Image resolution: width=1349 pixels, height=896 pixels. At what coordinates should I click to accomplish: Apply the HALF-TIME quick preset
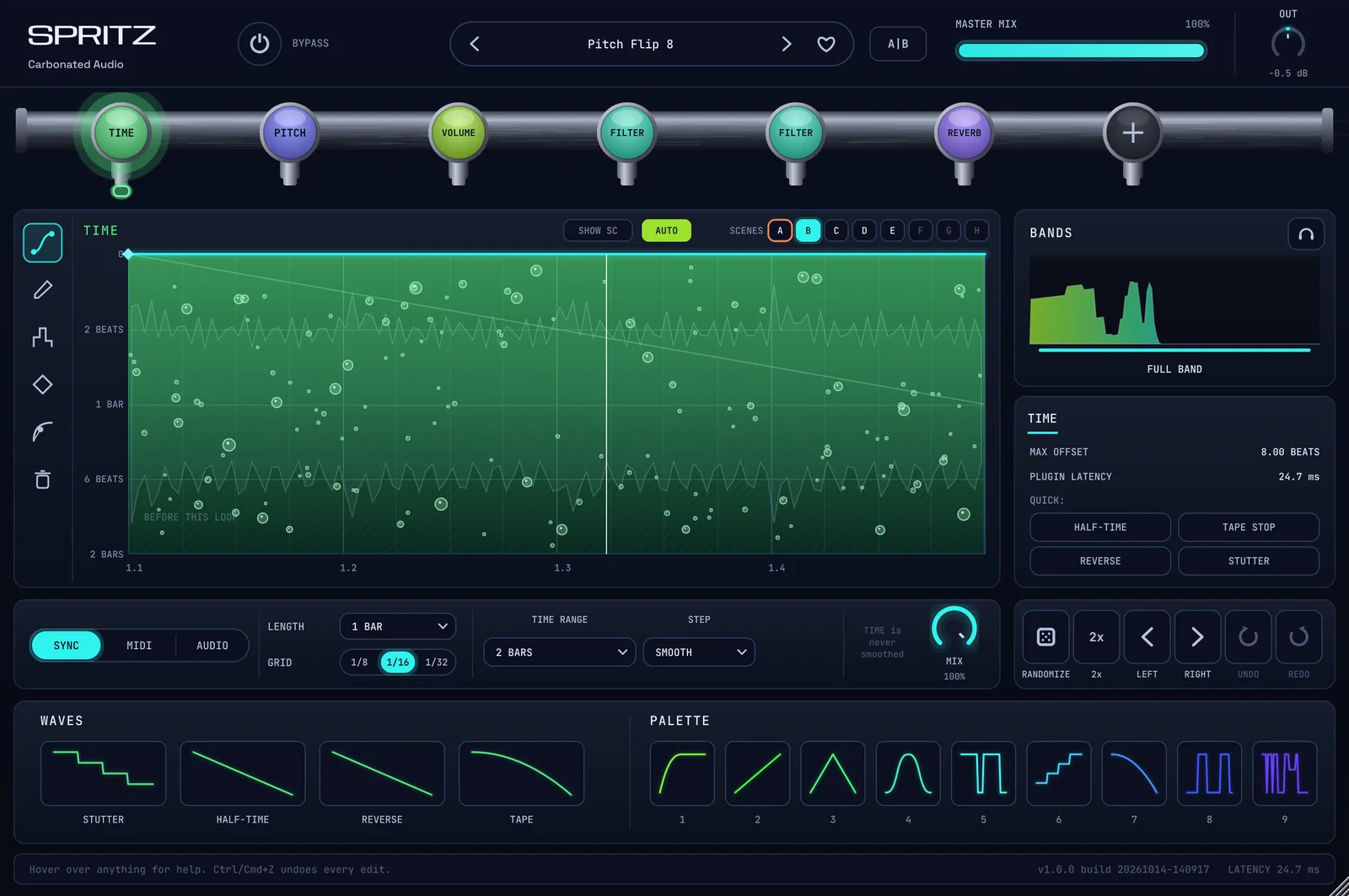pyautogui.click(x=1100, y=528)
